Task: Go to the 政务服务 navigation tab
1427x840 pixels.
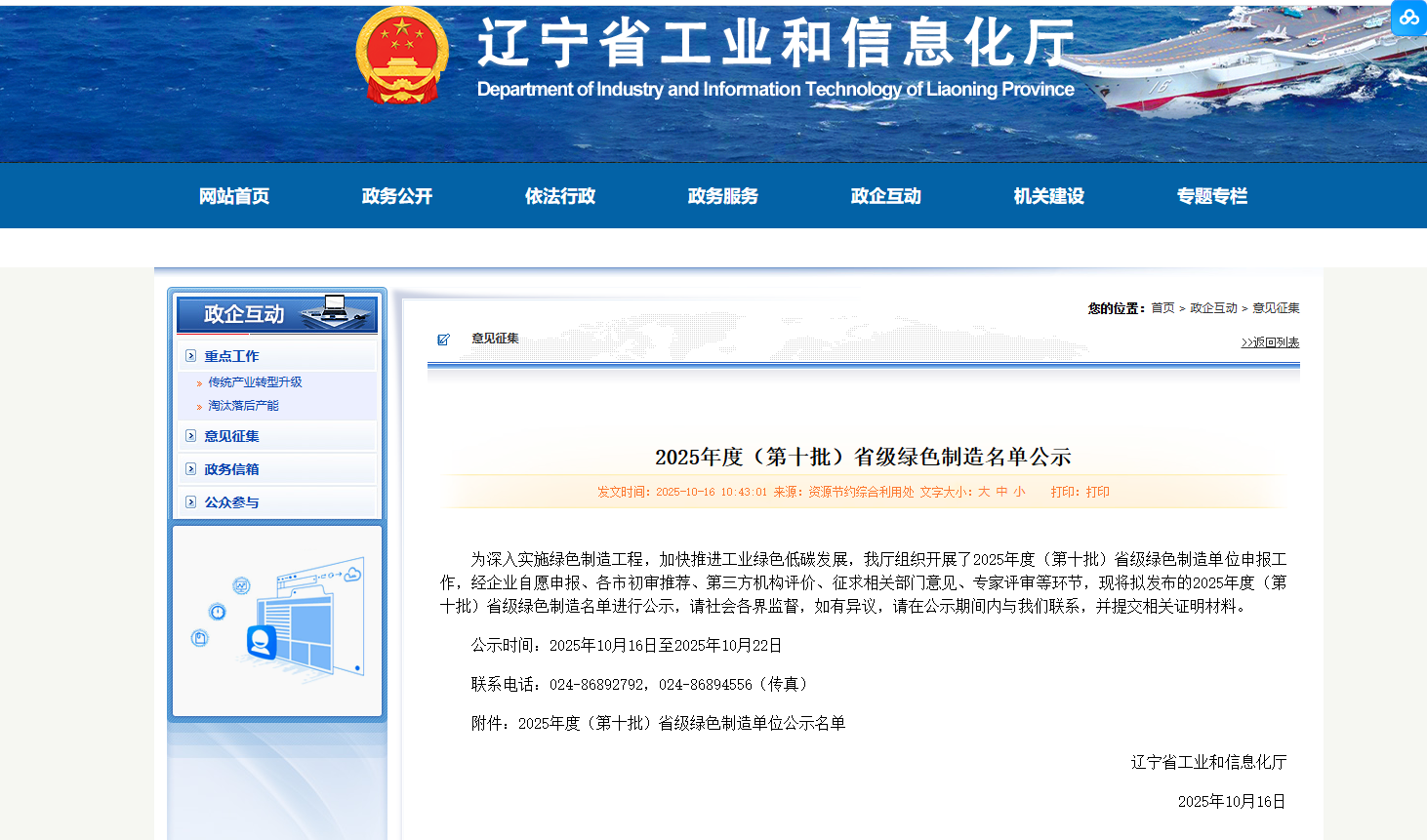Action: click(x=722, y=196)
